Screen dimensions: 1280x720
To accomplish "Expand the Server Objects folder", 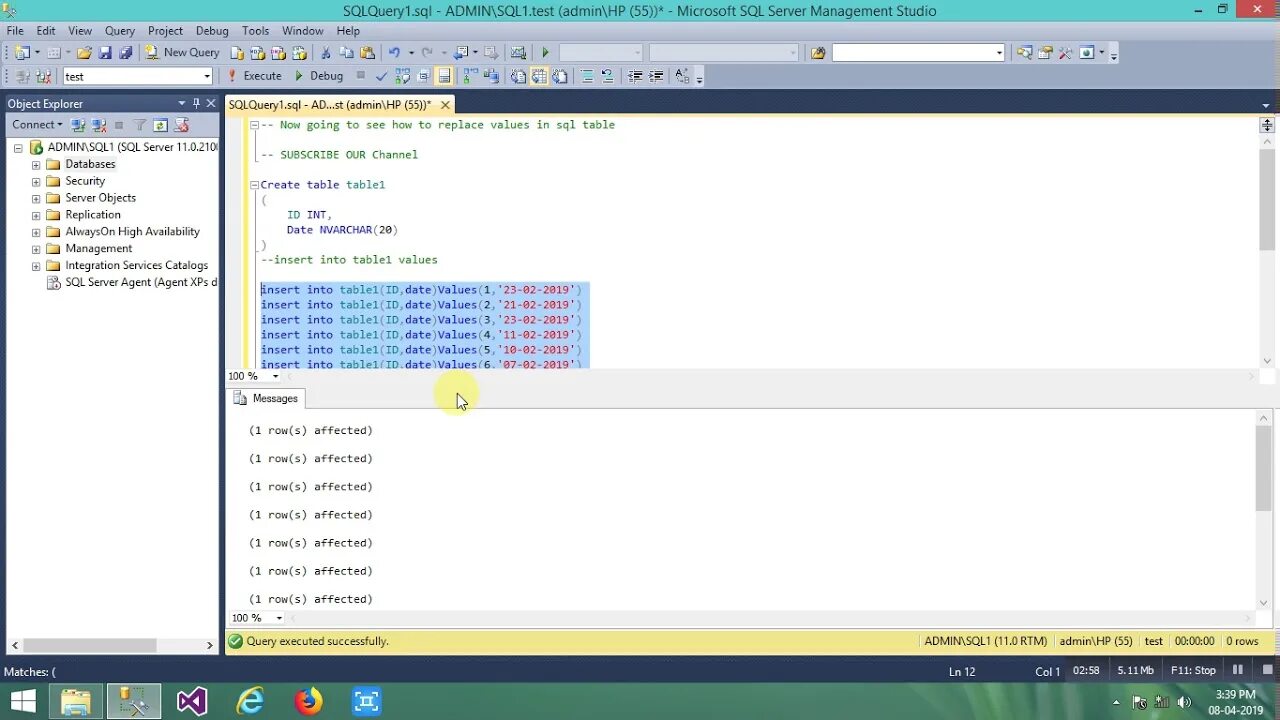I will coord(36,198).
